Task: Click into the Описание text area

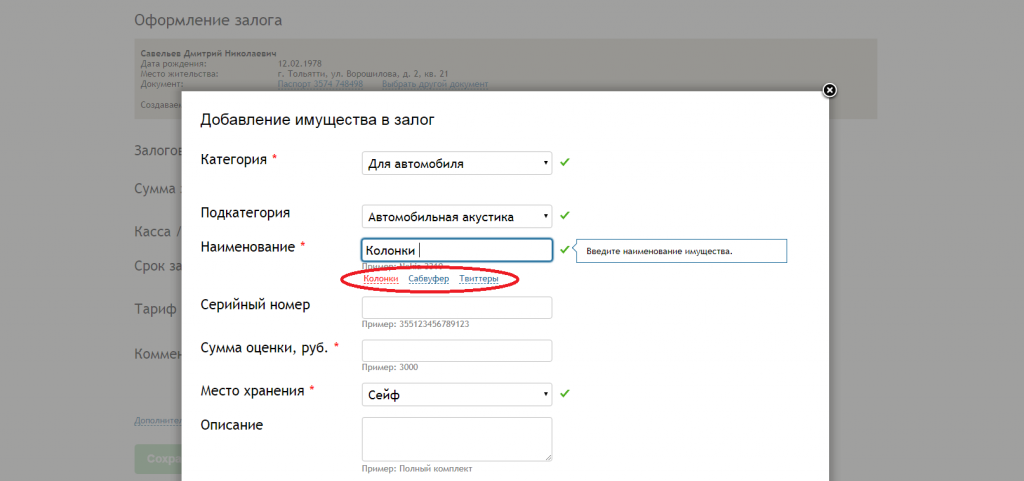Action: [x=456, y=439]
